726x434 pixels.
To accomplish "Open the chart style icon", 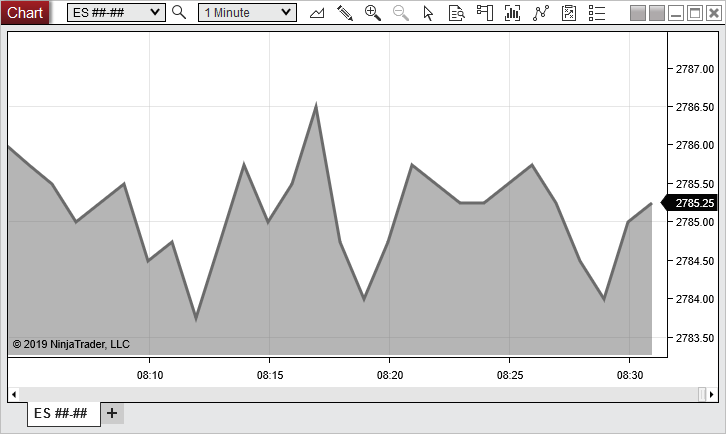I will (317, 13).
